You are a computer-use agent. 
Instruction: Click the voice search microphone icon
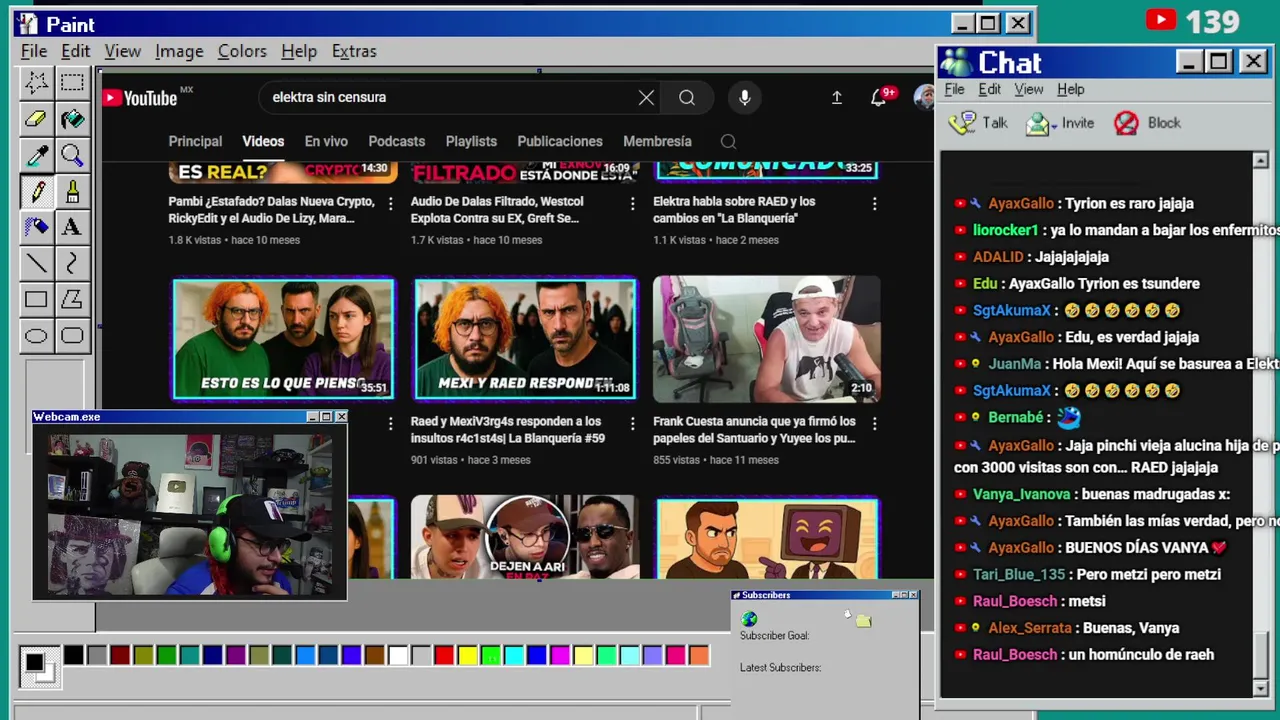click(x=744, y=97)
